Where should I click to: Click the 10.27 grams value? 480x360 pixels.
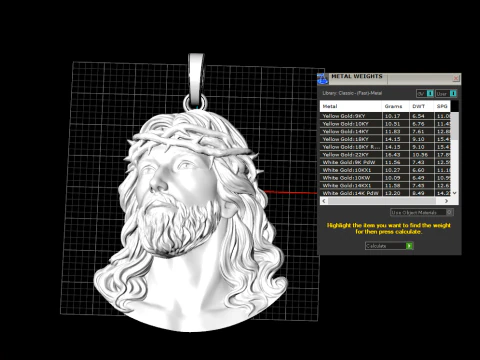tap(392, 170)
